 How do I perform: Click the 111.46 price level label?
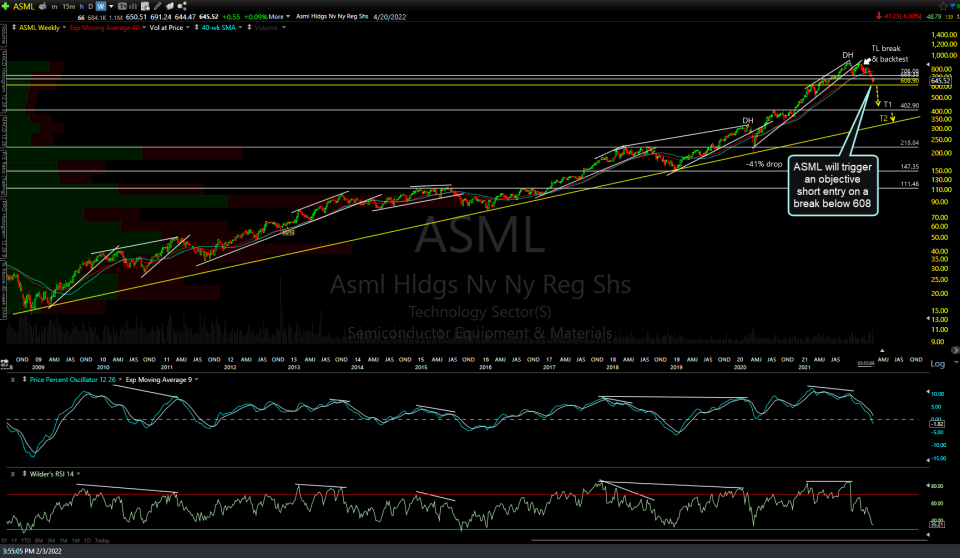pyautogui.click(x=909, y=184)
